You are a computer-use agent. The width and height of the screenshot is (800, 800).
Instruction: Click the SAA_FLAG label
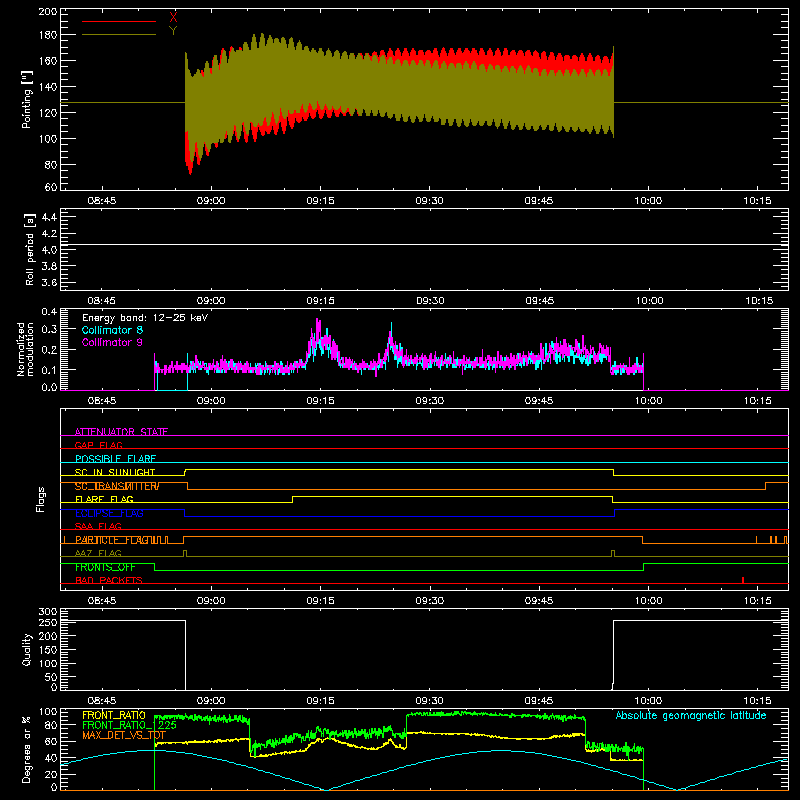pyautogui.click(x=98, y=526)
